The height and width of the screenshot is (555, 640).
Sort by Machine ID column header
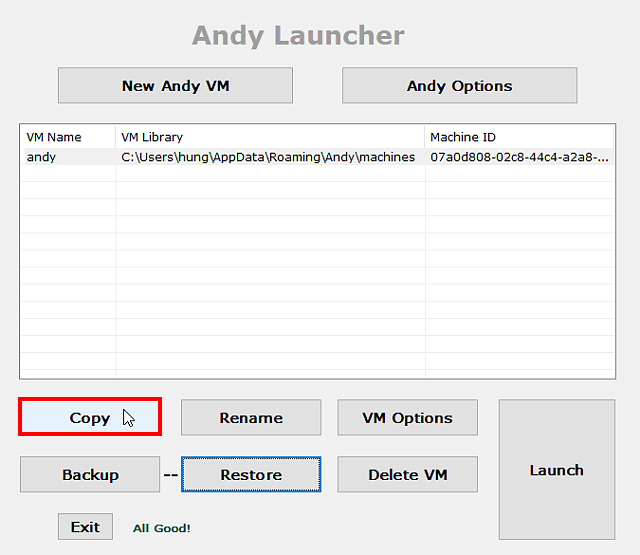pos(519,137)
